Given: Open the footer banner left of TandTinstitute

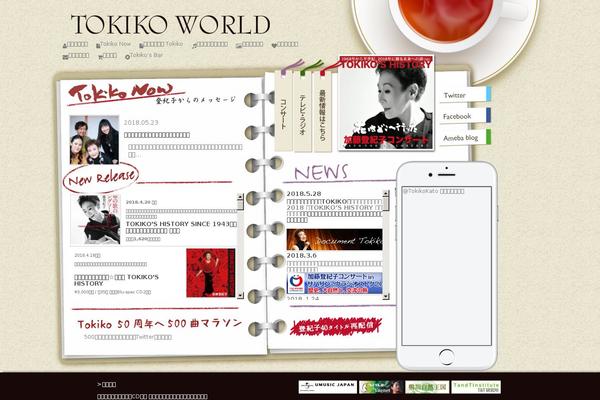Looking at the screenshot, I should tap(427, 387).
